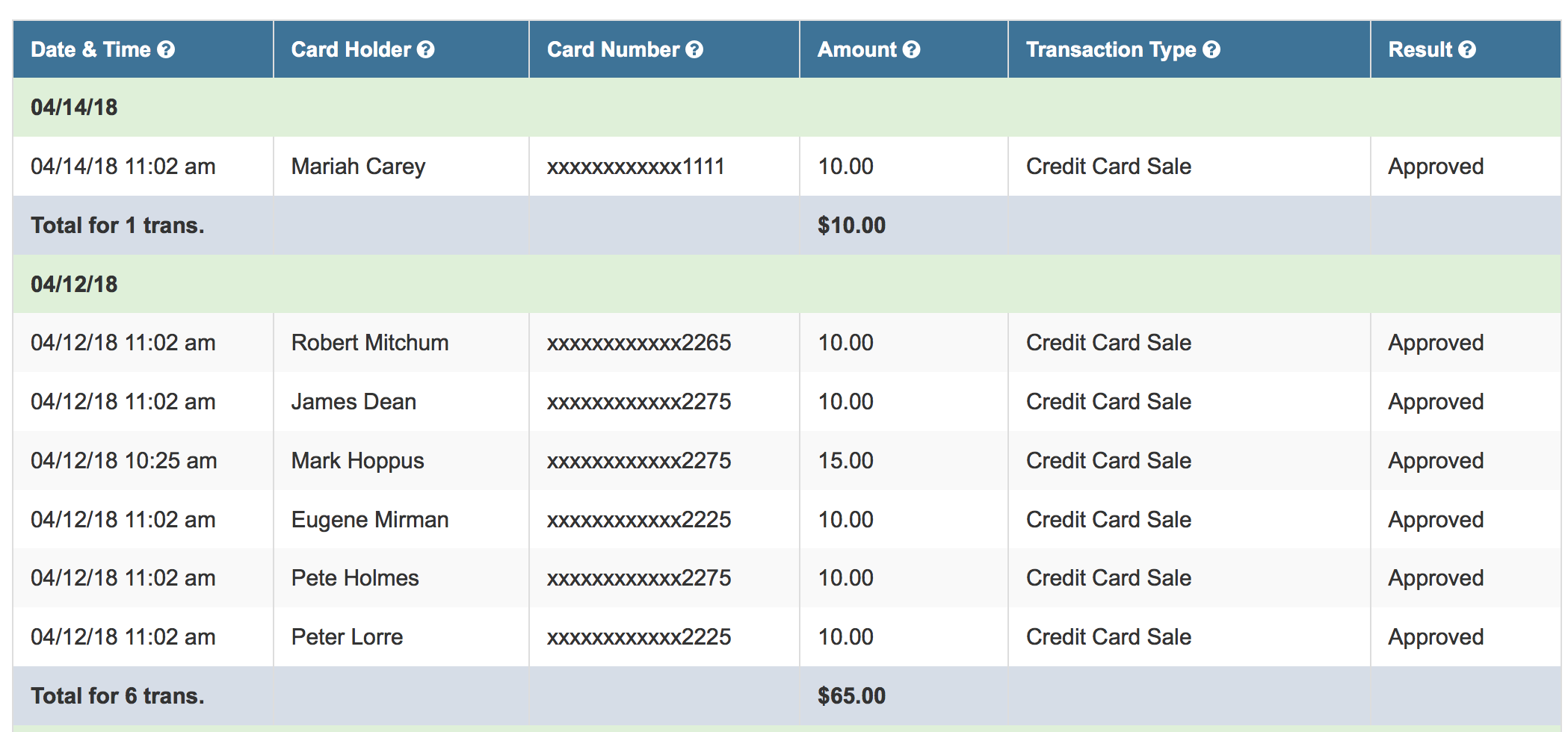This screenshot has width=1568, height=732.
Task: Click the 15.00 amount for Mark Hoppus
Action: point(845,461)
